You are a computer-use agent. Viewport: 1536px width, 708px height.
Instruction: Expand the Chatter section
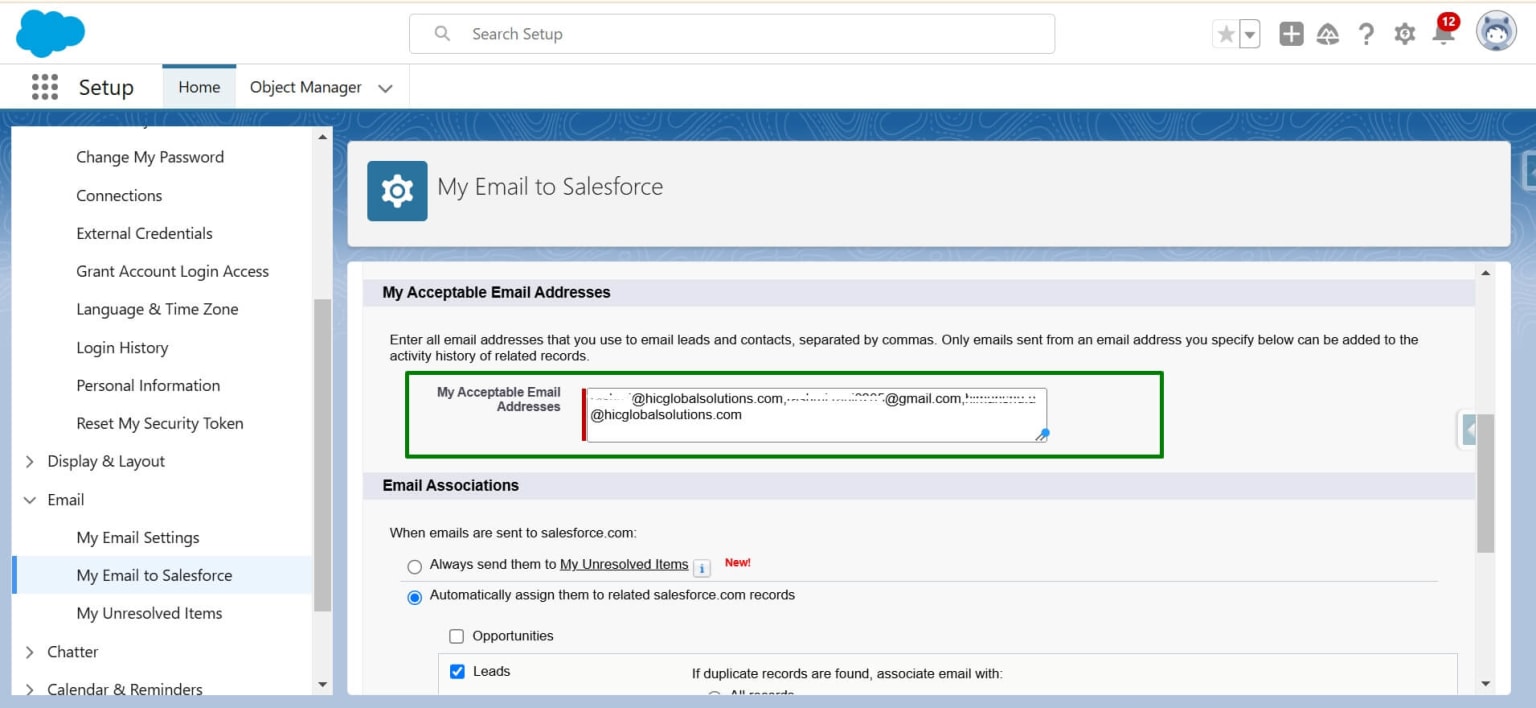[30, 651]
